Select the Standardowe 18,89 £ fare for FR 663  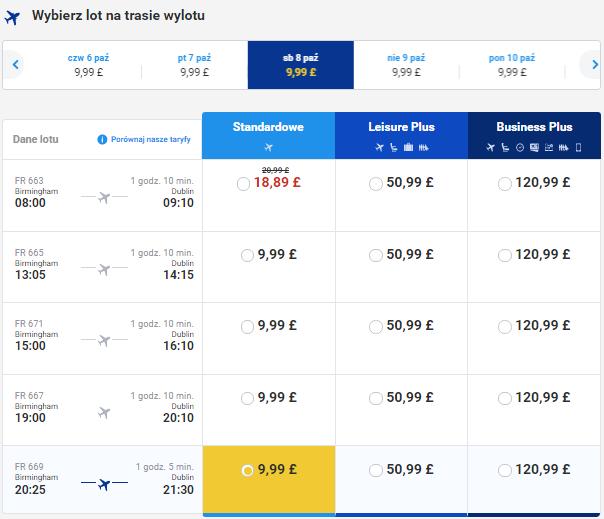pos(243,184)
